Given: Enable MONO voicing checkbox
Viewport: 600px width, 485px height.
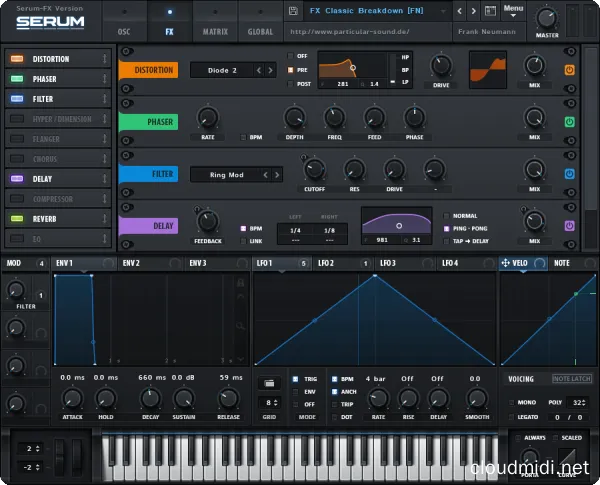Looking at the screenshot, I should (x=512, y=402).
